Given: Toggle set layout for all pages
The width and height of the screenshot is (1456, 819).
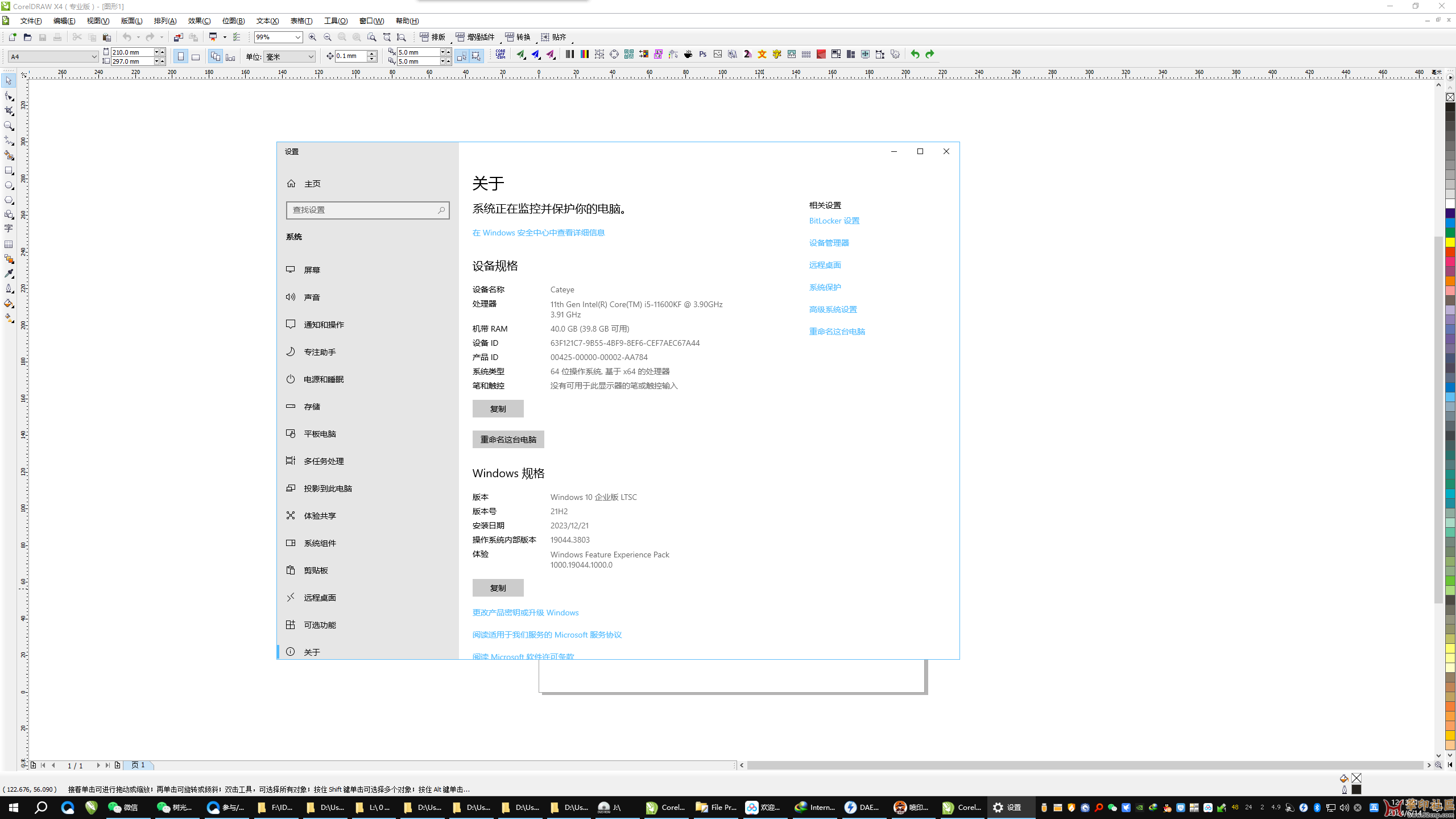Looking at the screenshot, I should (x=215, y=56).
